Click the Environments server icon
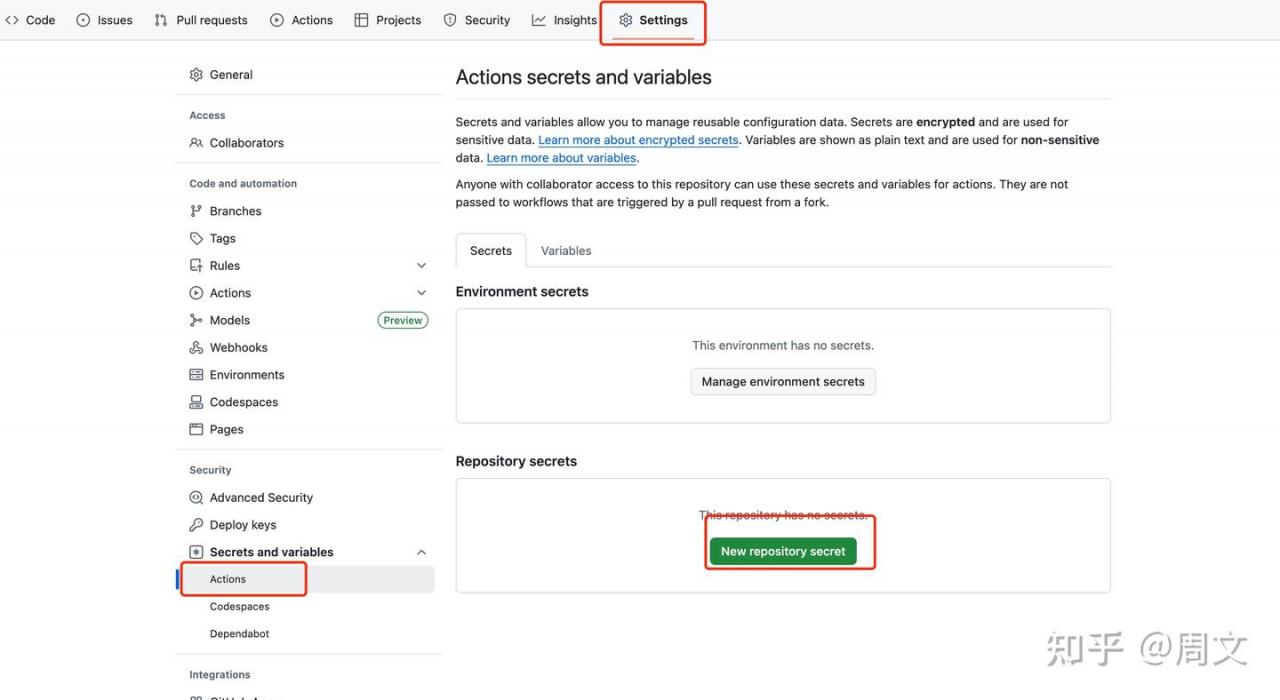1280x700 pixels. [196, 375]
